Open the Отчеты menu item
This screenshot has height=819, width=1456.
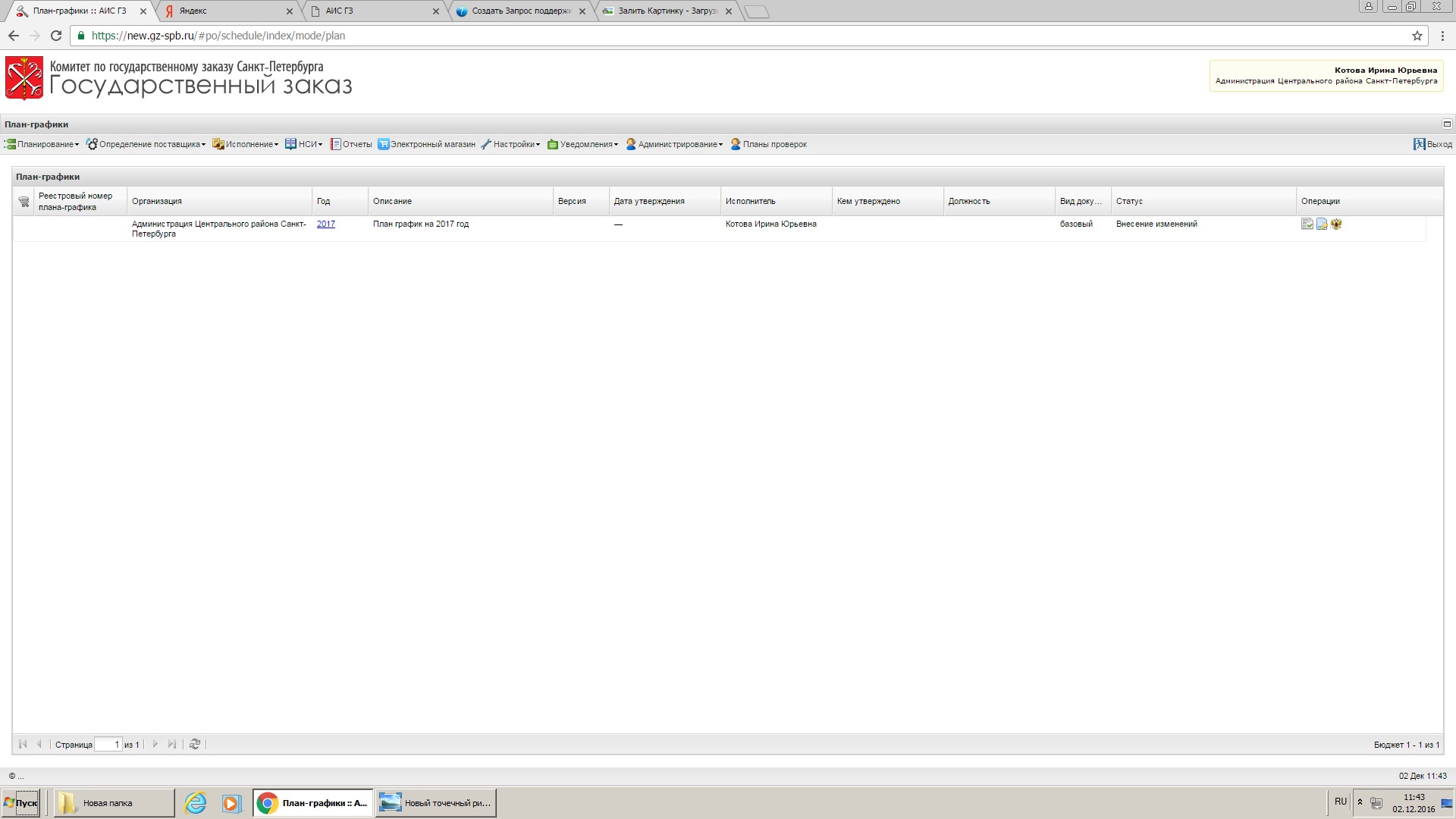point(351,144)
